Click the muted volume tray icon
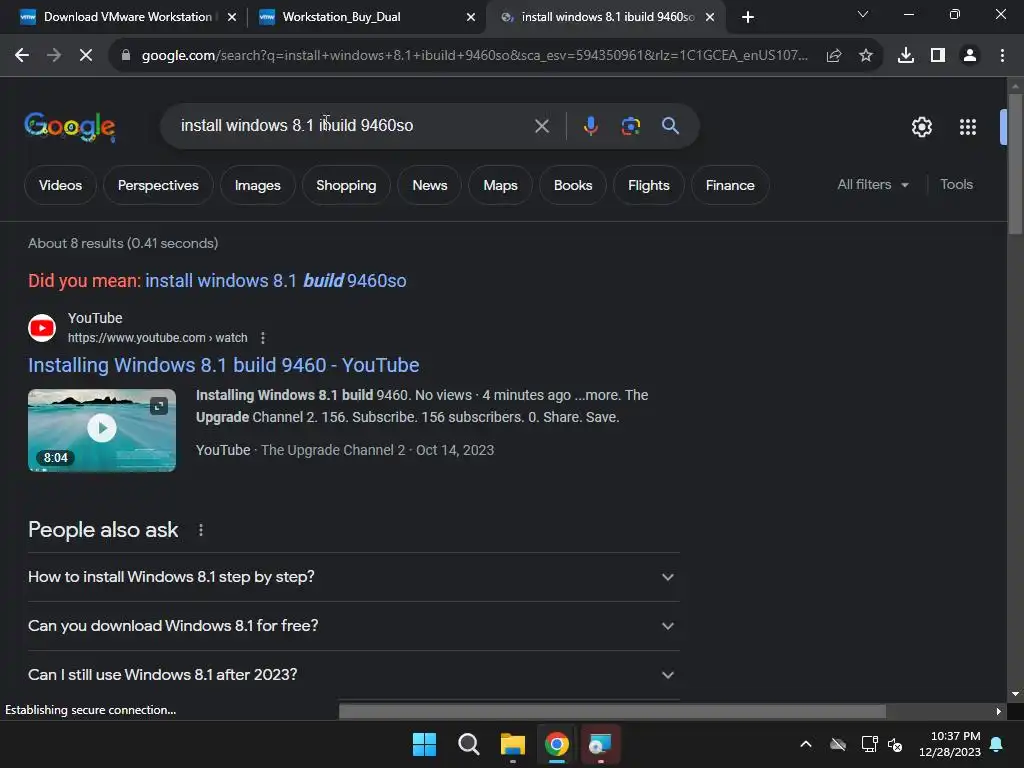This screenshot has width=1024, height=768. click(x=895, y=744)
